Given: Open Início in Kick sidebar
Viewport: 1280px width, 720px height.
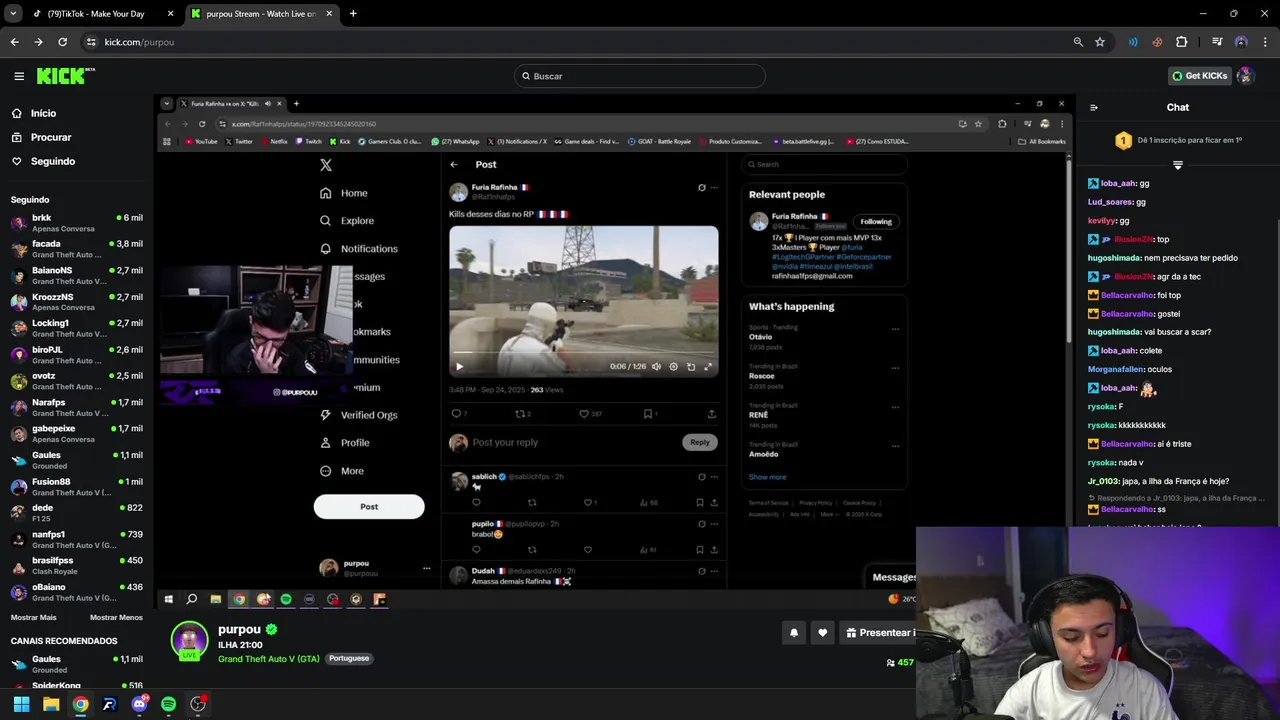Looking at the screenshot, I should (x=43, y=113).
